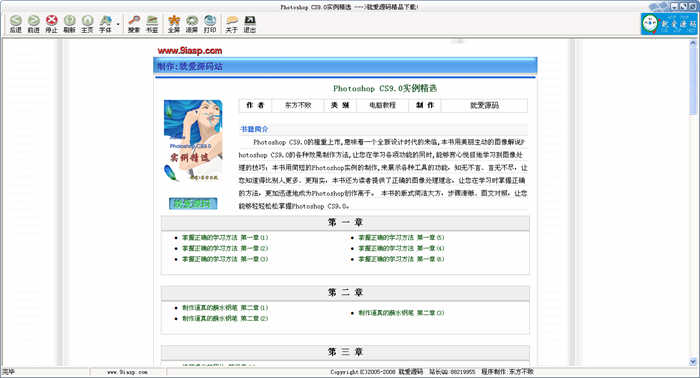The height and width of the screenshot is (378, 700).
Task: Click the vertical scrollbar down arrow
Action: (693, 361)
